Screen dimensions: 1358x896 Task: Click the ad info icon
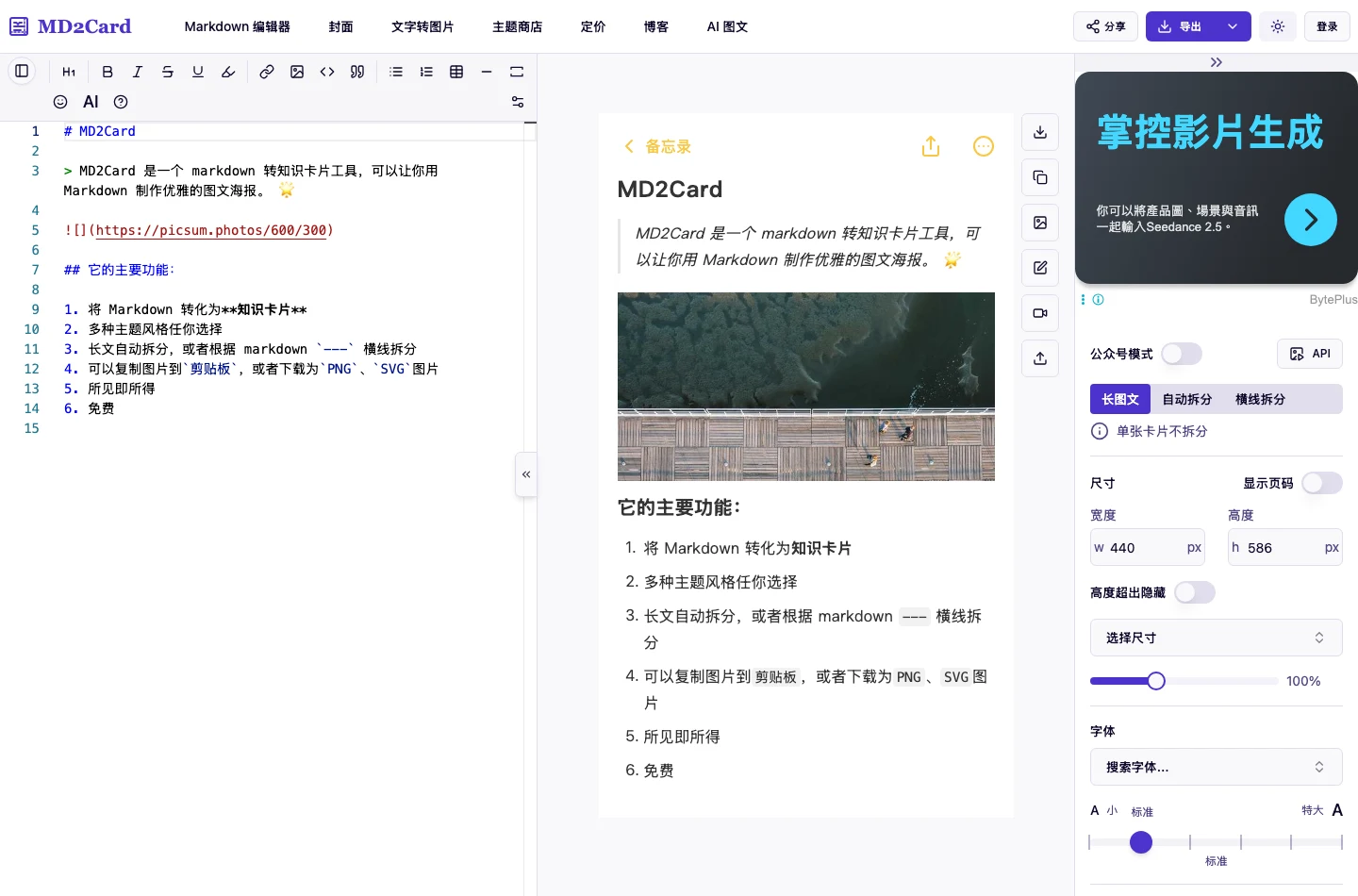[x=1098, y=300]
